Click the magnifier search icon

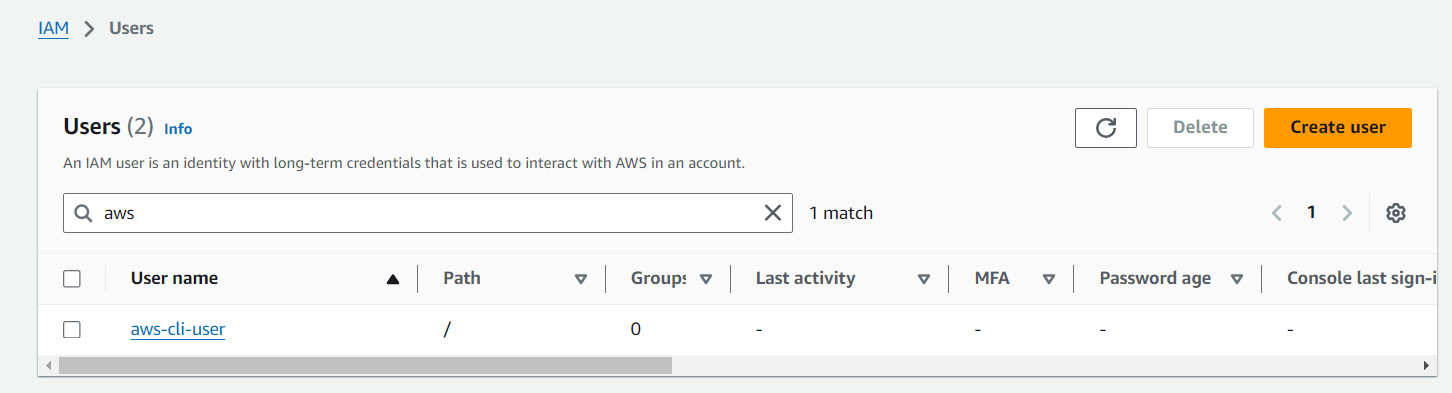[82, 213]
